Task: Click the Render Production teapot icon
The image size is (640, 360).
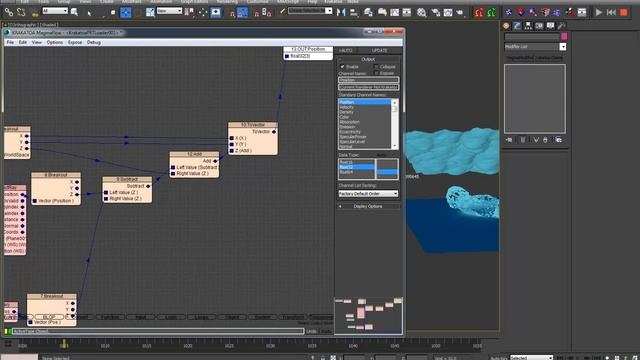Action: tap(460, 13)
